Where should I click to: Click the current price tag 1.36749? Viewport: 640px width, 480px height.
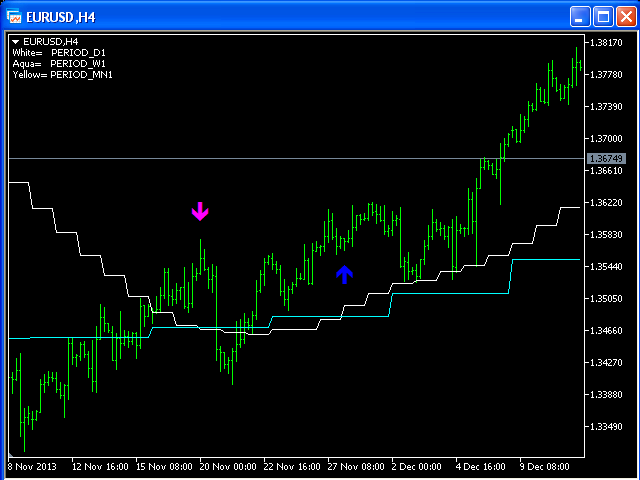607,159
